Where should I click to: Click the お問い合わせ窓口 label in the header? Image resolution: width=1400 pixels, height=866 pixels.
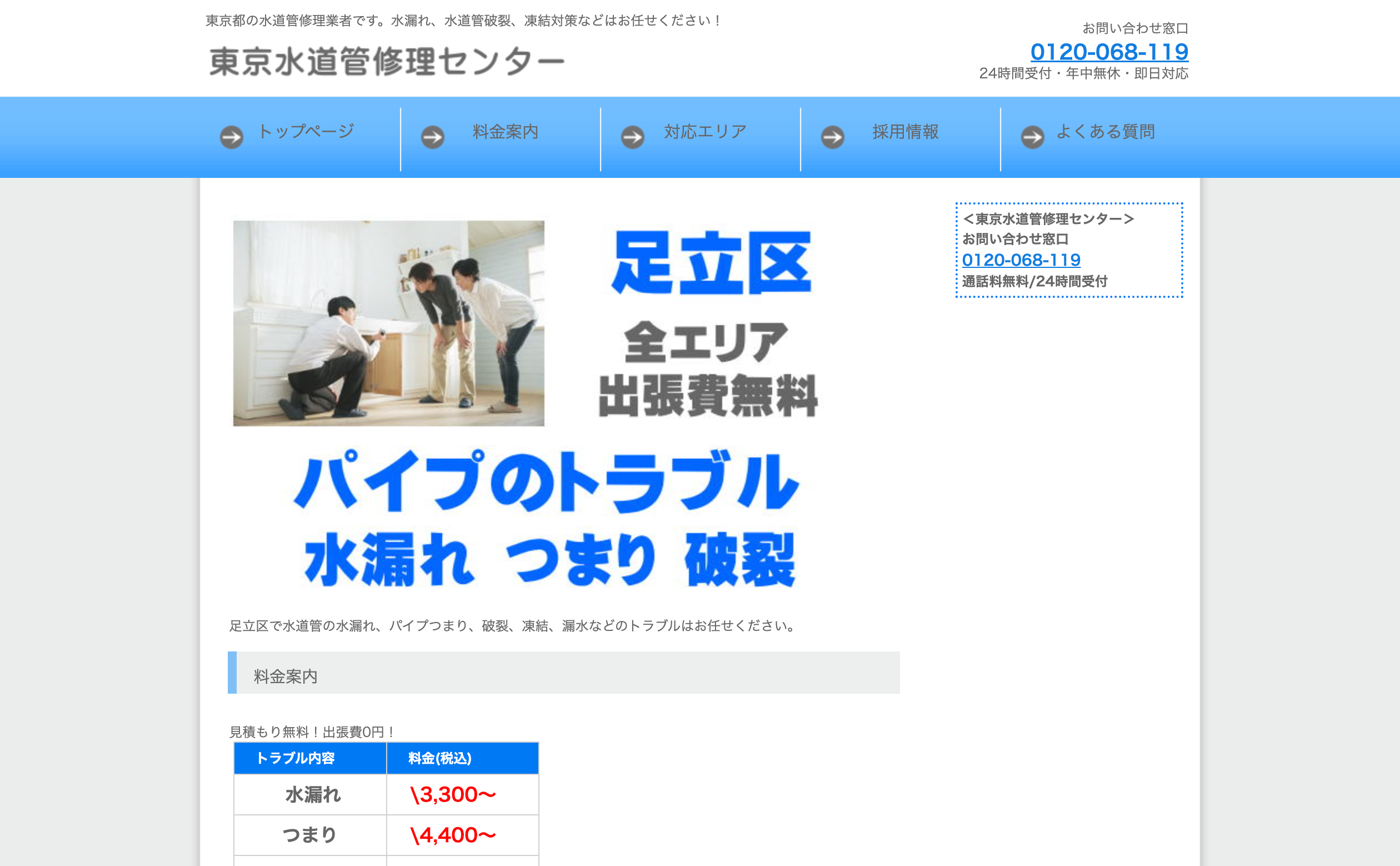pos(1136,28)
